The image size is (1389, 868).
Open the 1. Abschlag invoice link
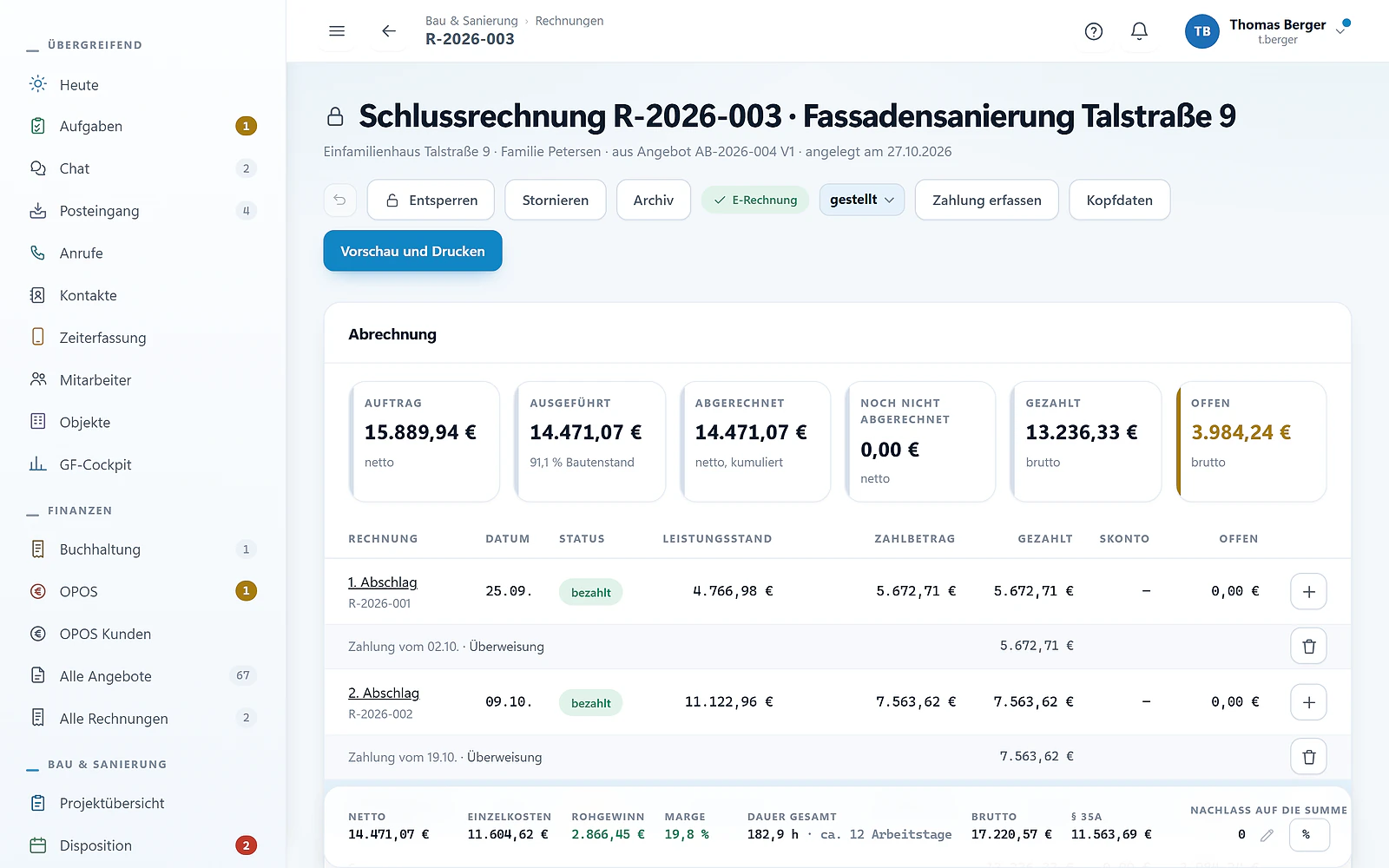[x=383, y=582]
